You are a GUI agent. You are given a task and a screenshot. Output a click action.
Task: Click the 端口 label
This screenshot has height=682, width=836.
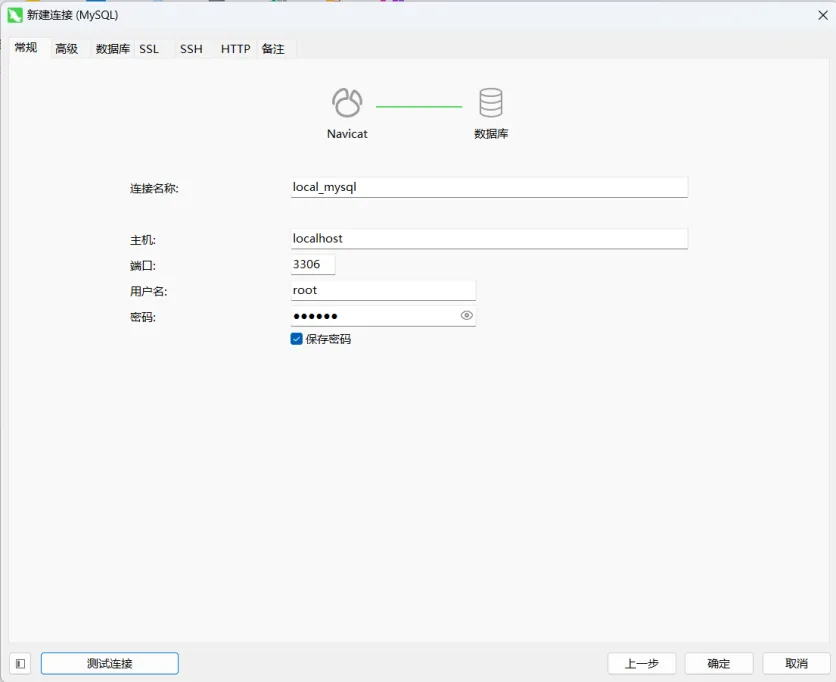143,266
